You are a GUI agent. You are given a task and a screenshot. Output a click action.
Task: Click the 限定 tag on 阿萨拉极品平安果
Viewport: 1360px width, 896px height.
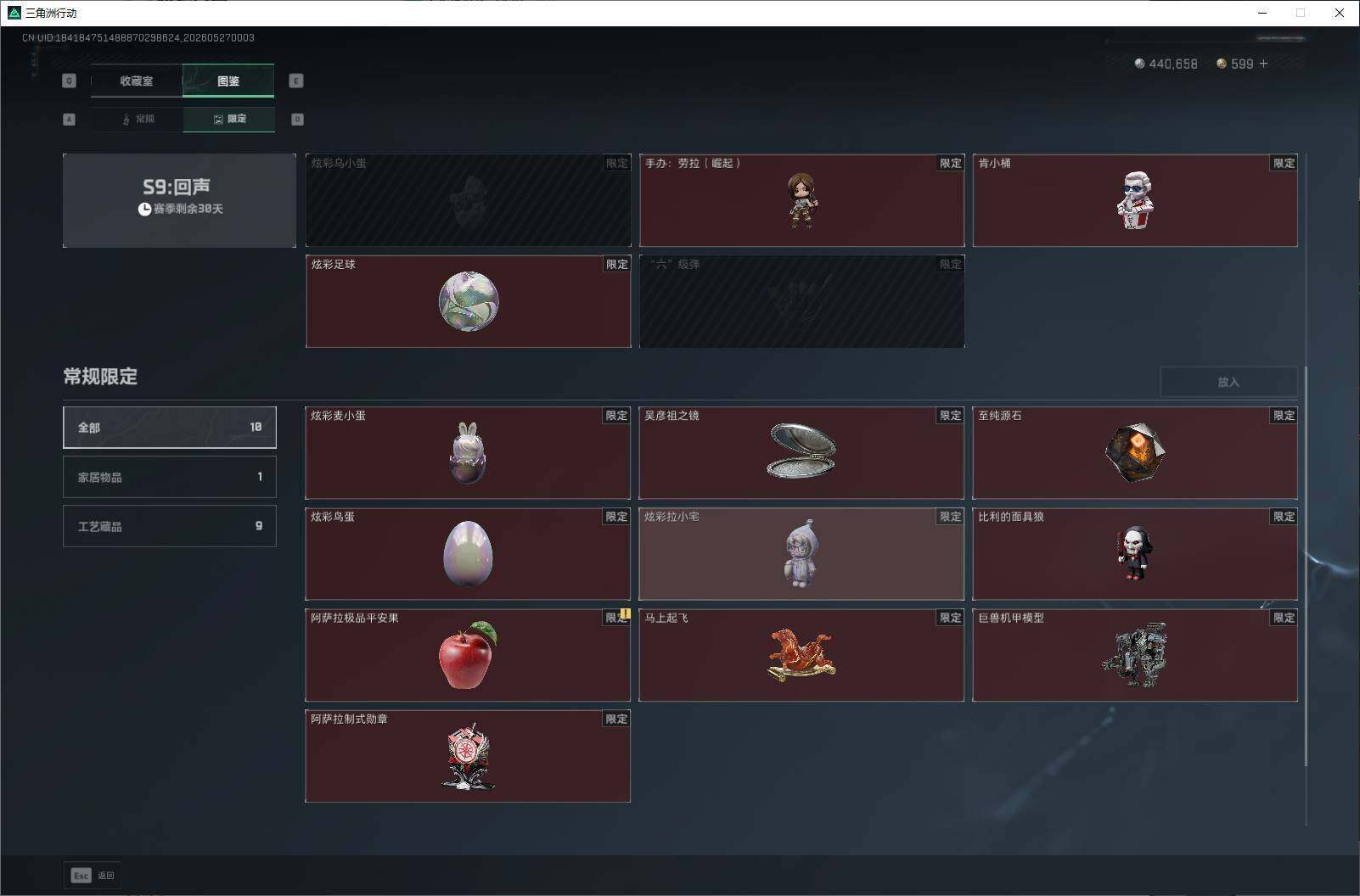coord(616,618)
